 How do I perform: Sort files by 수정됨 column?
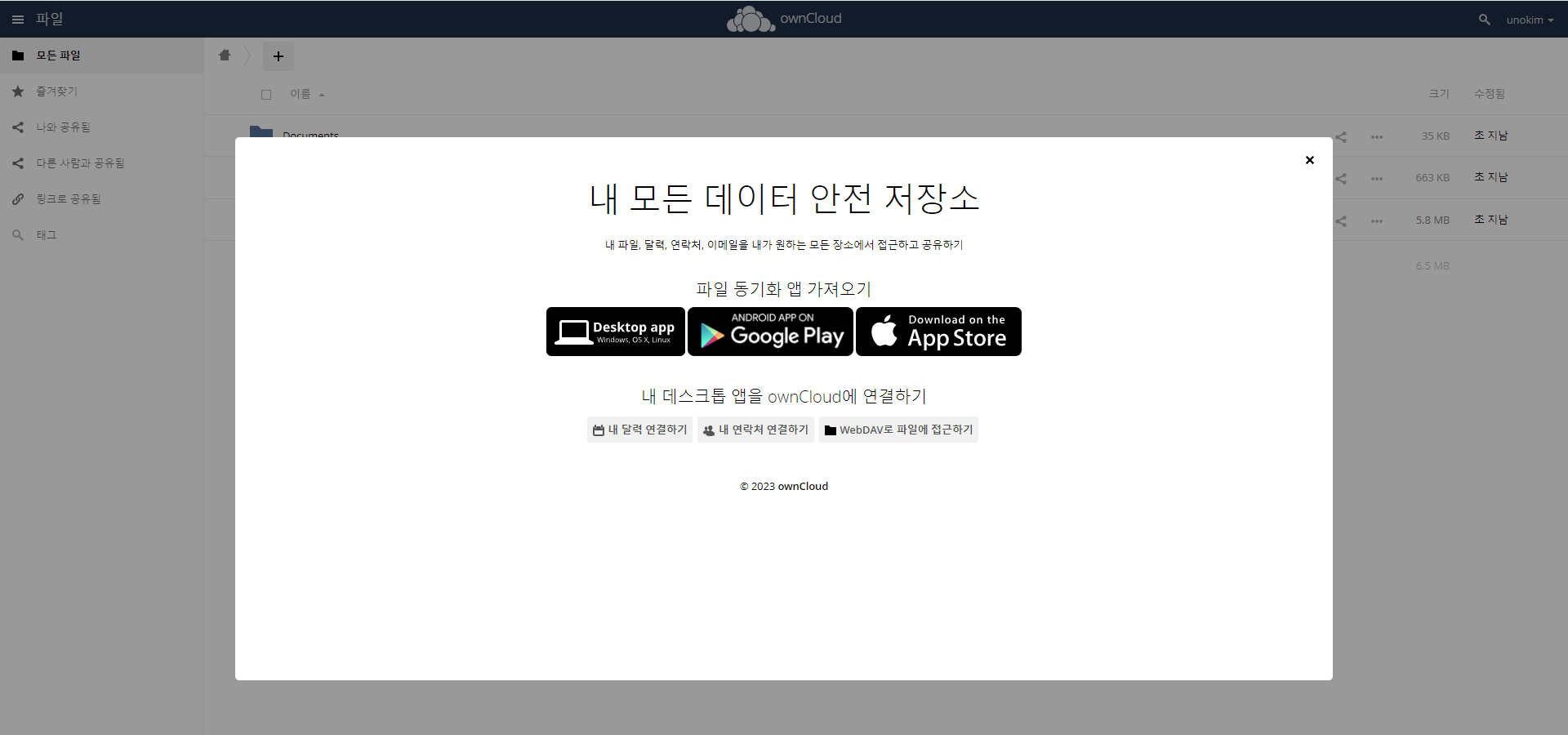(1490, 94)
